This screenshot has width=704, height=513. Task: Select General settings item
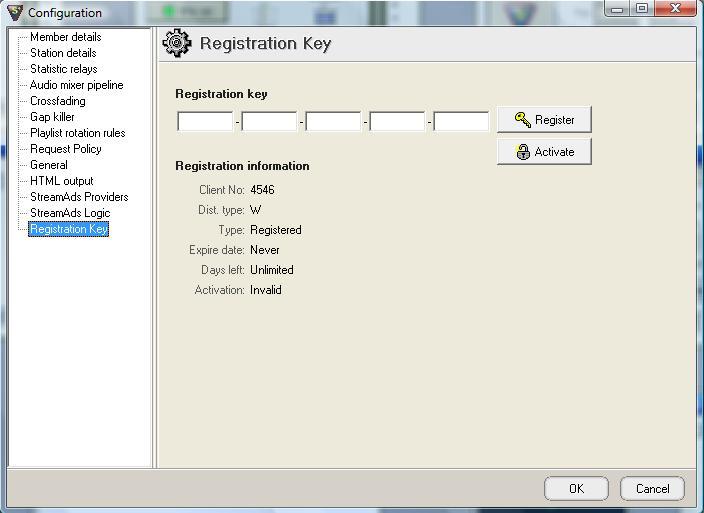point(48,165)
